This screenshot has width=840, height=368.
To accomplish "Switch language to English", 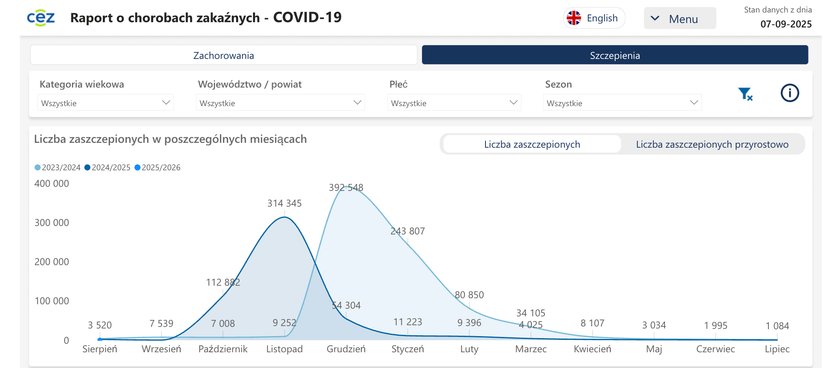I will pyautogui.click(x=595, y=18).
